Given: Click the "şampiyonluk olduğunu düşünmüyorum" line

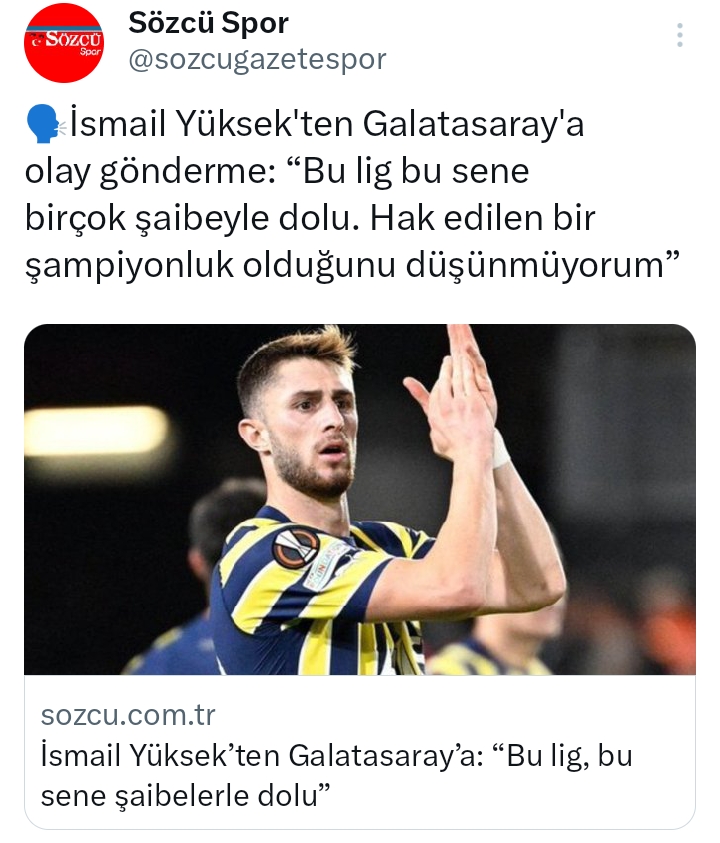Looking at the screenshot, I should [x=352, y=265].
